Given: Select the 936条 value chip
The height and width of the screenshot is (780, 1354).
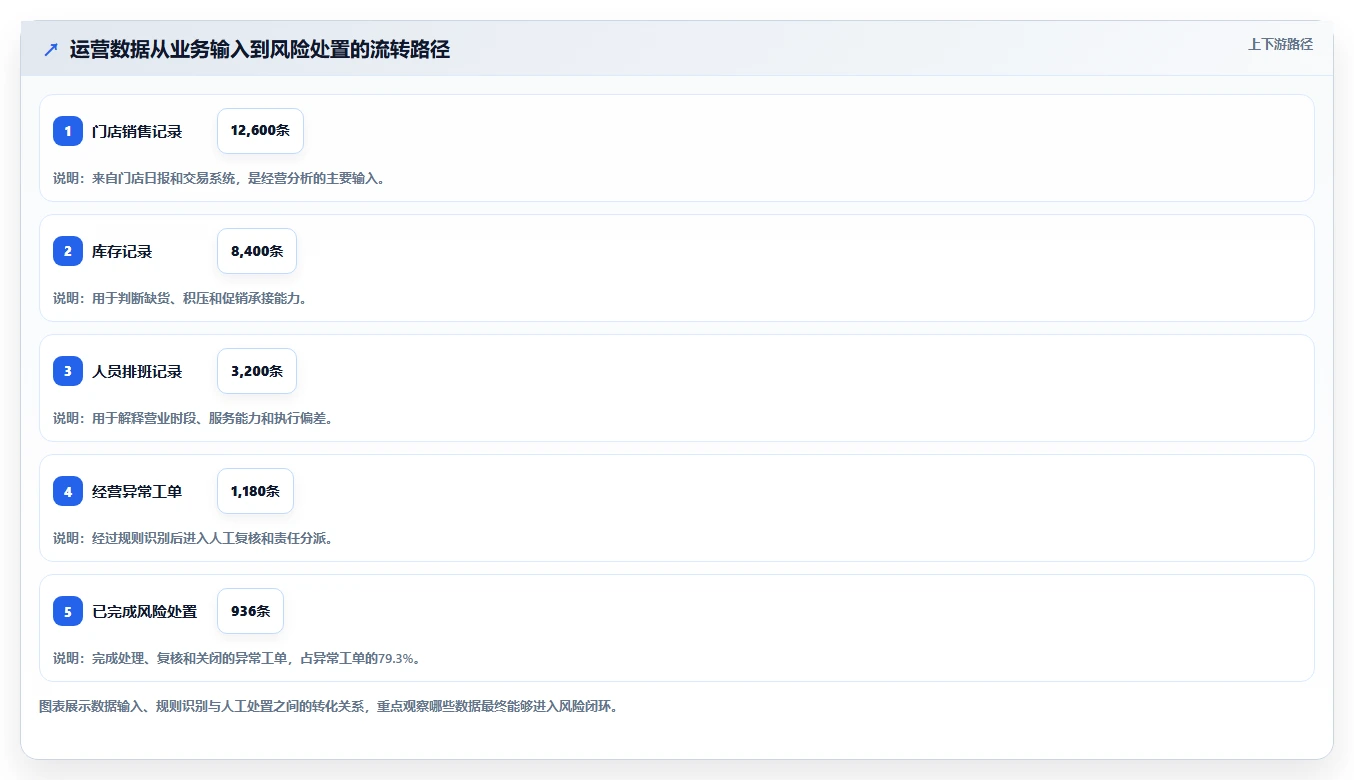Looking at the screenshot, I should tap(250, 611).
